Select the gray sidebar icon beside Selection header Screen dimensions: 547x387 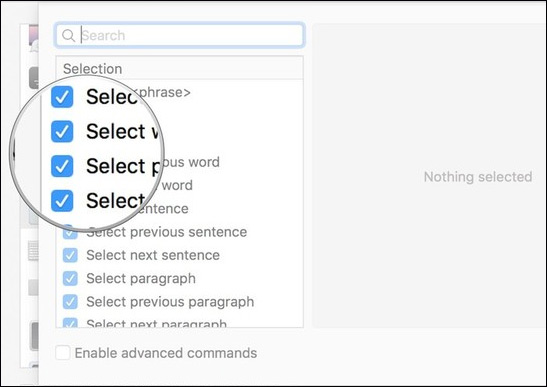[34, 78]
